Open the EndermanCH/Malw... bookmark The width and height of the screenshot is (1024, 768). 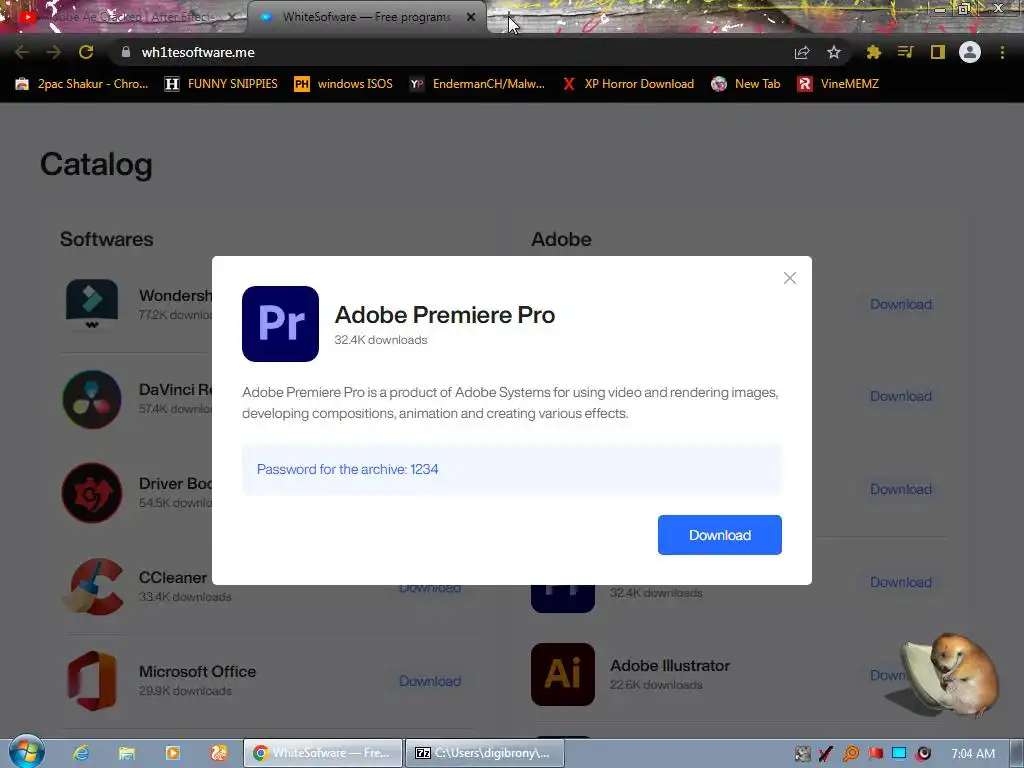(x=477, y=84)
